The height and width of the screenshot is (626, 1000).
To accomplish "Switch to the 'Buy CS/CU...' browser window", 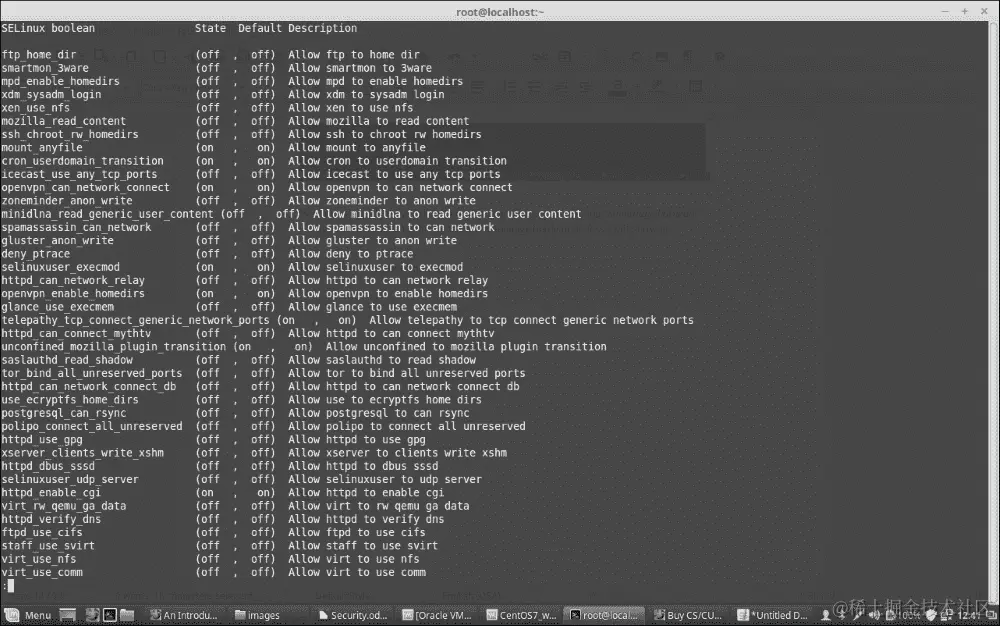I will tap(688, 615).
